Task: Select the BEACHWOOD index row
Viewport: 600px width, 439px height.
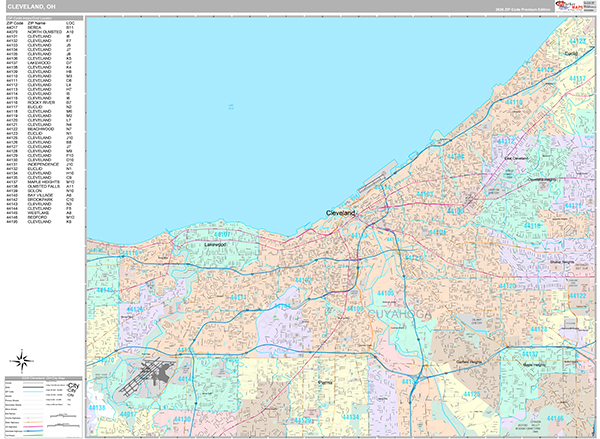Action: click(x=40, y=129)
